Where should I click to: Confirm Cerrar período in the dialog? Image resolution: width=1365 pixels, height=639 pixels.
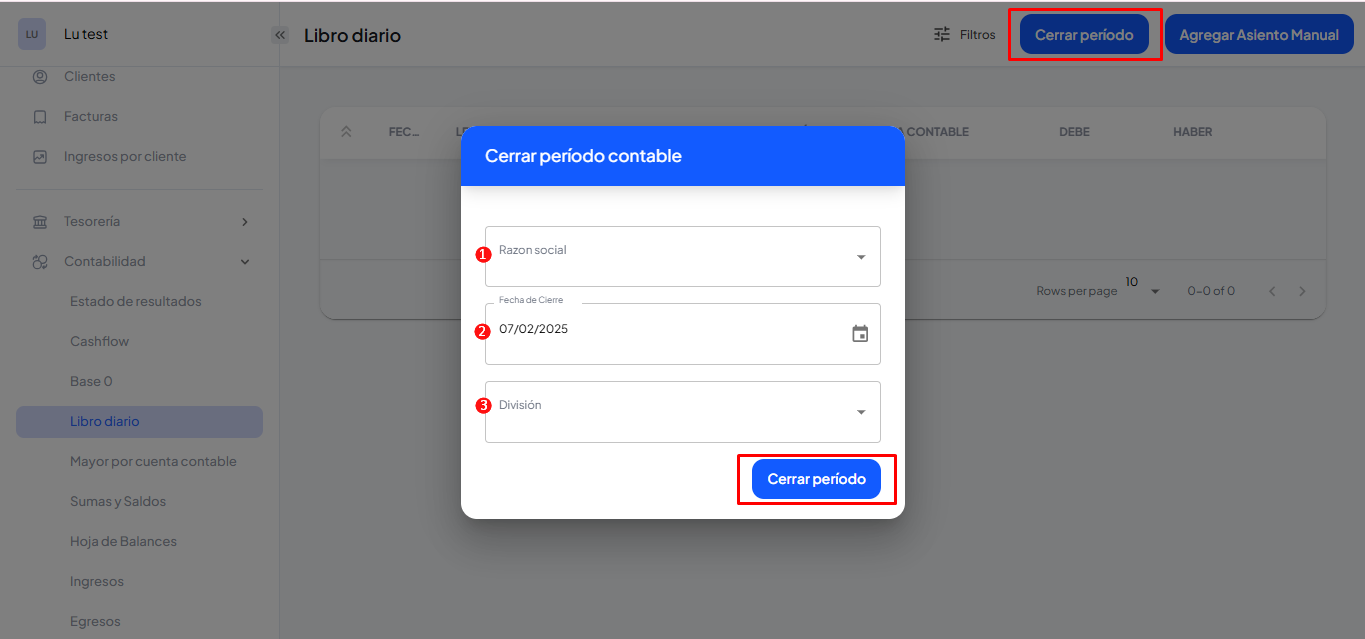click(816, 480)
